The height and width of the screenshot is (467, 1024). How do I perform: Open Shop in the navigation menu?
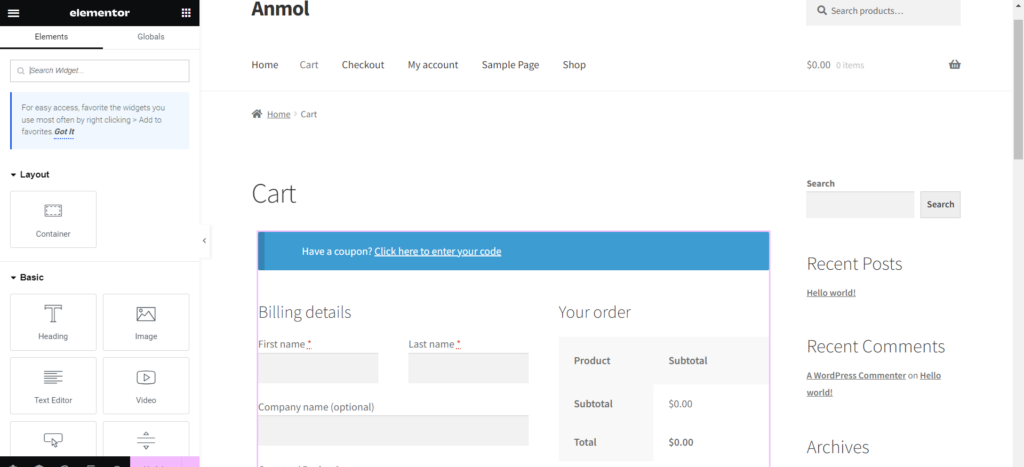coord(574,65)
